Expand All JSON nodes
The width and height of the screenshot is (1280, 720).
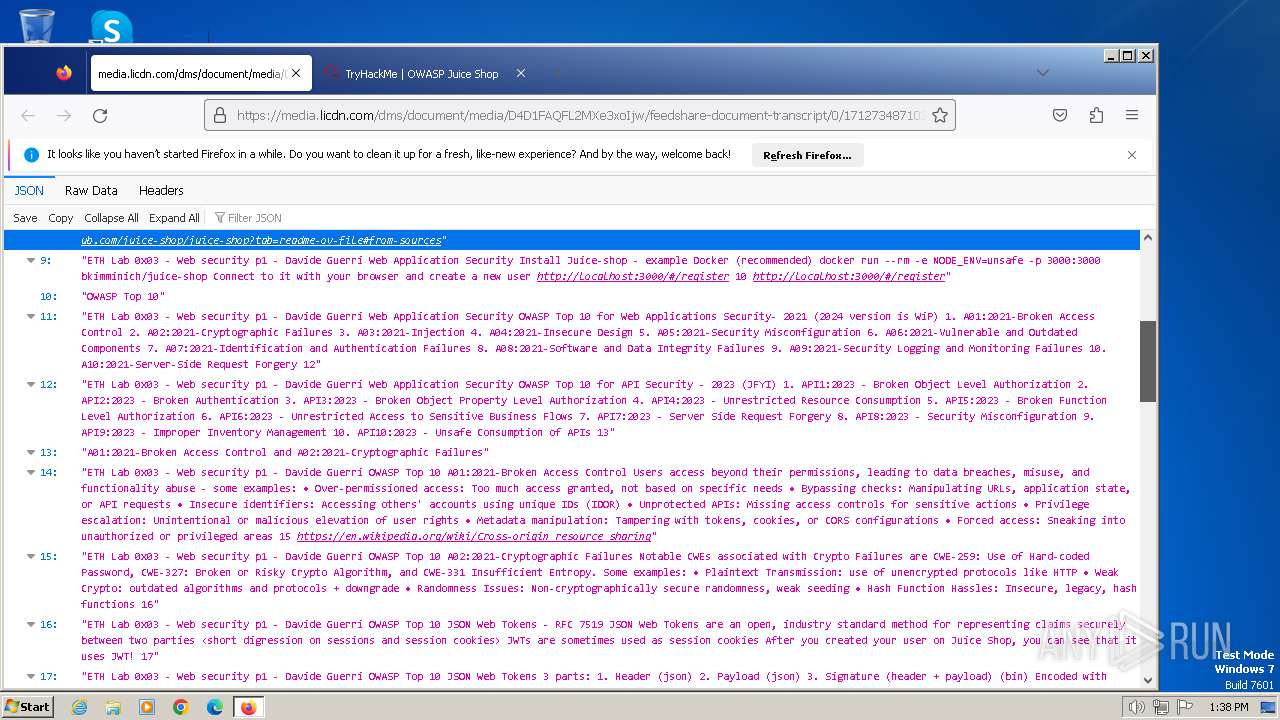174,218
